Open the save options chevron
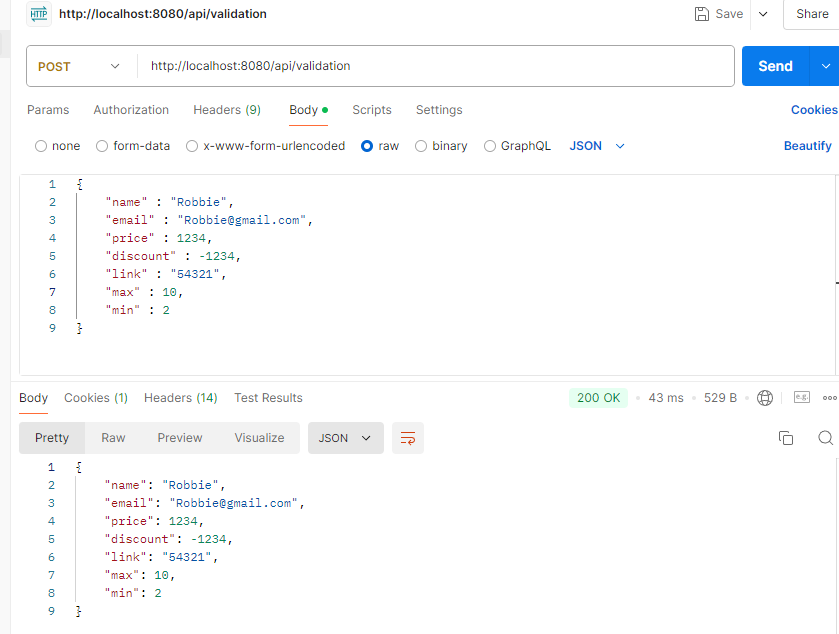The image size is (839, 634). (x=764, y=14)
